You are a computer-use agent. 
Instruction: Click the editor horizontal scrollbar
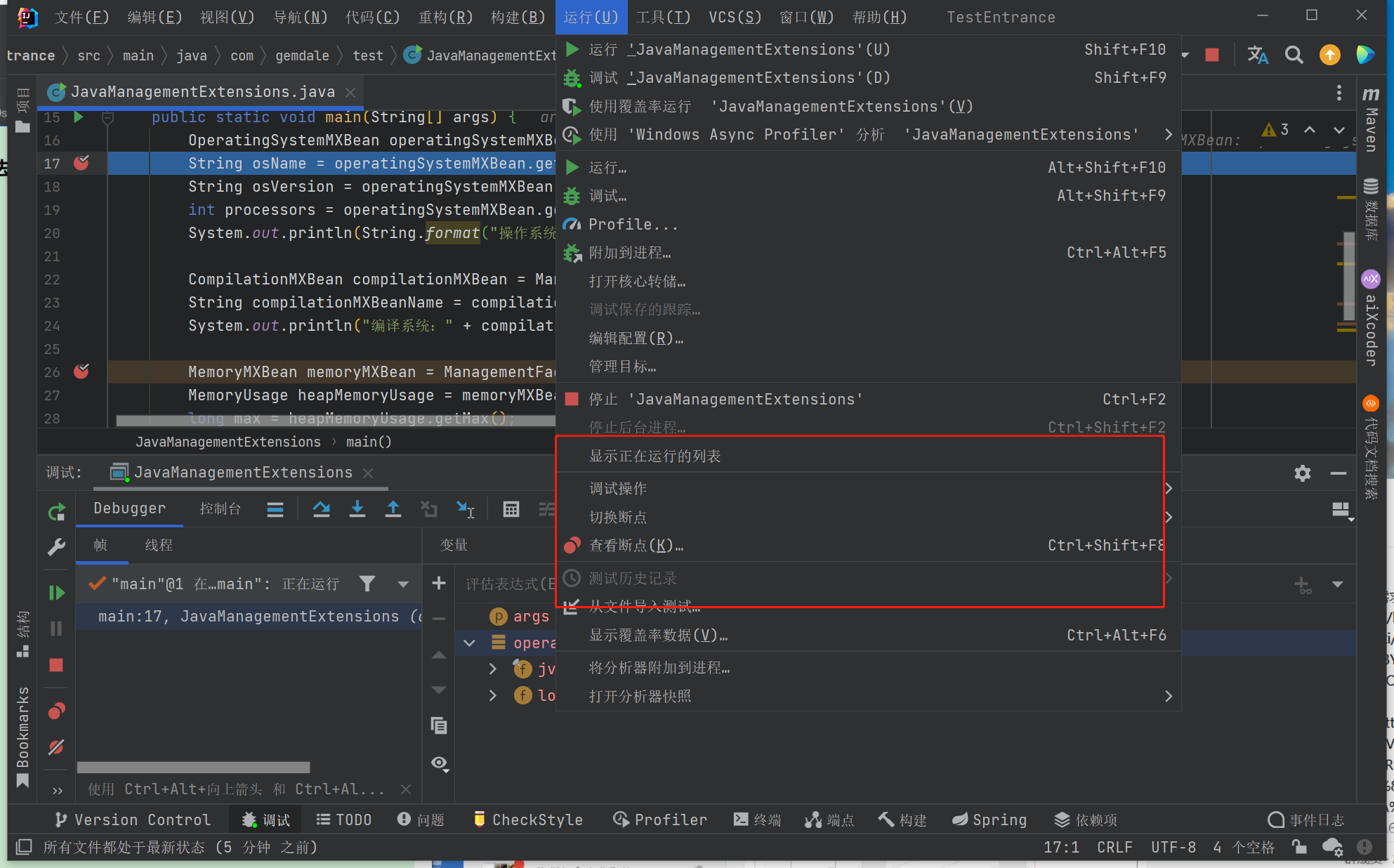point(336,421)
